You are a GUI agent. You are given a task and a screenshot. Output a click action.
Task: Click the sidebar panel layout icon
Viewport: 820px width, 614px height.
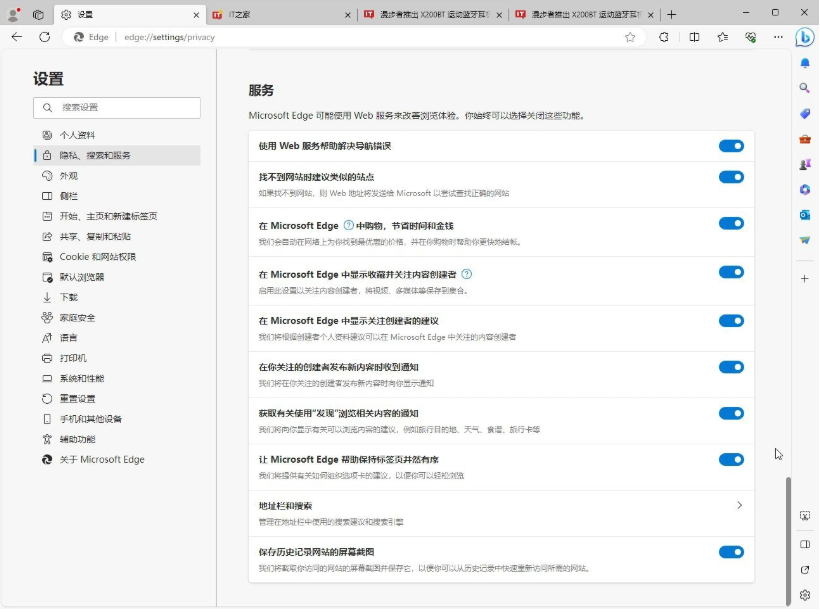coord(805,544)
